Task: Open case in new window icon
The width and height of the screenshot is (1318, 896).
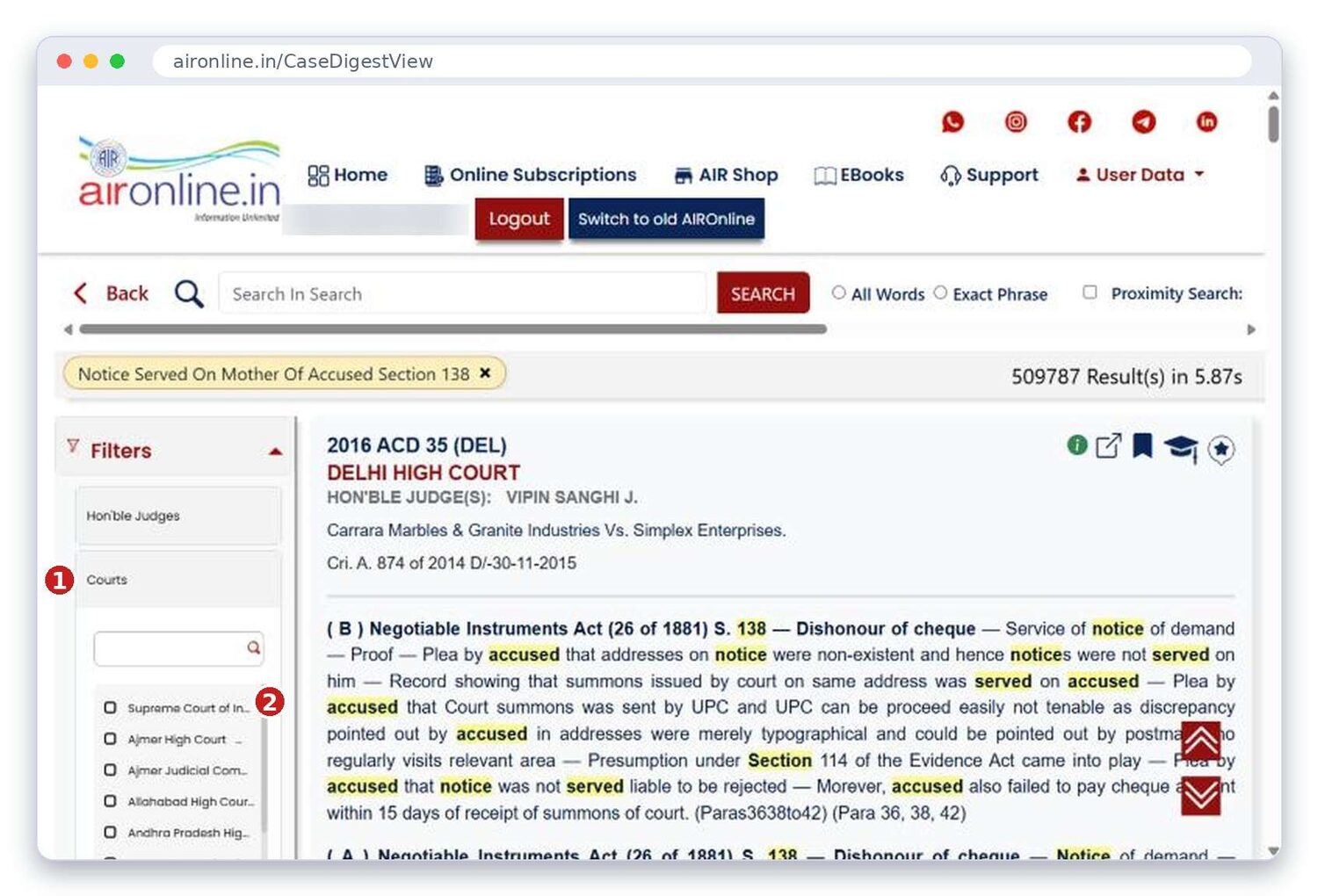Action: pos(1109,445)
